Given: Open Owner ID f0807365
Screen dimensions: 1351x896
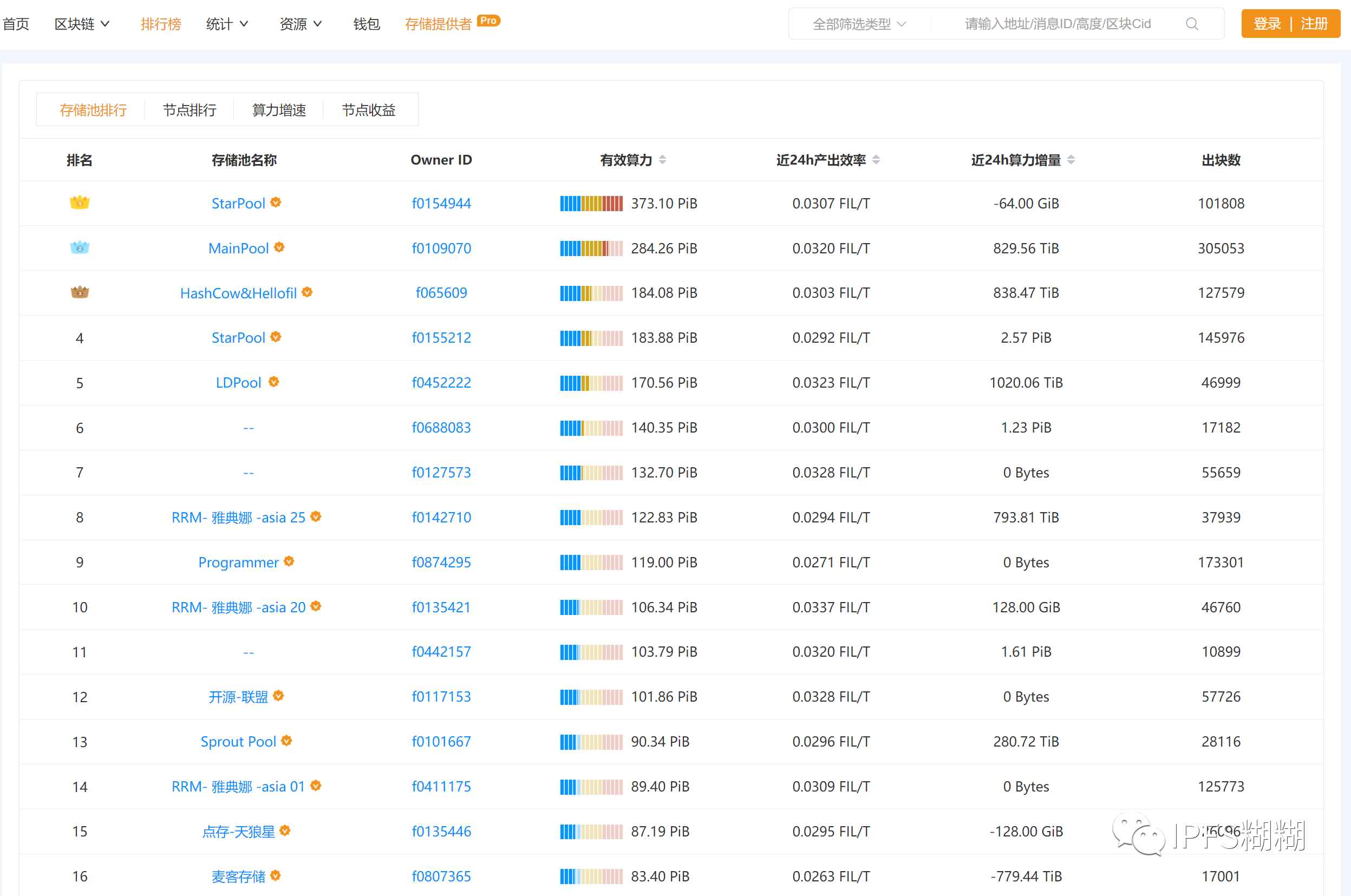Looking at the screenshot, I should coord(441,876).
